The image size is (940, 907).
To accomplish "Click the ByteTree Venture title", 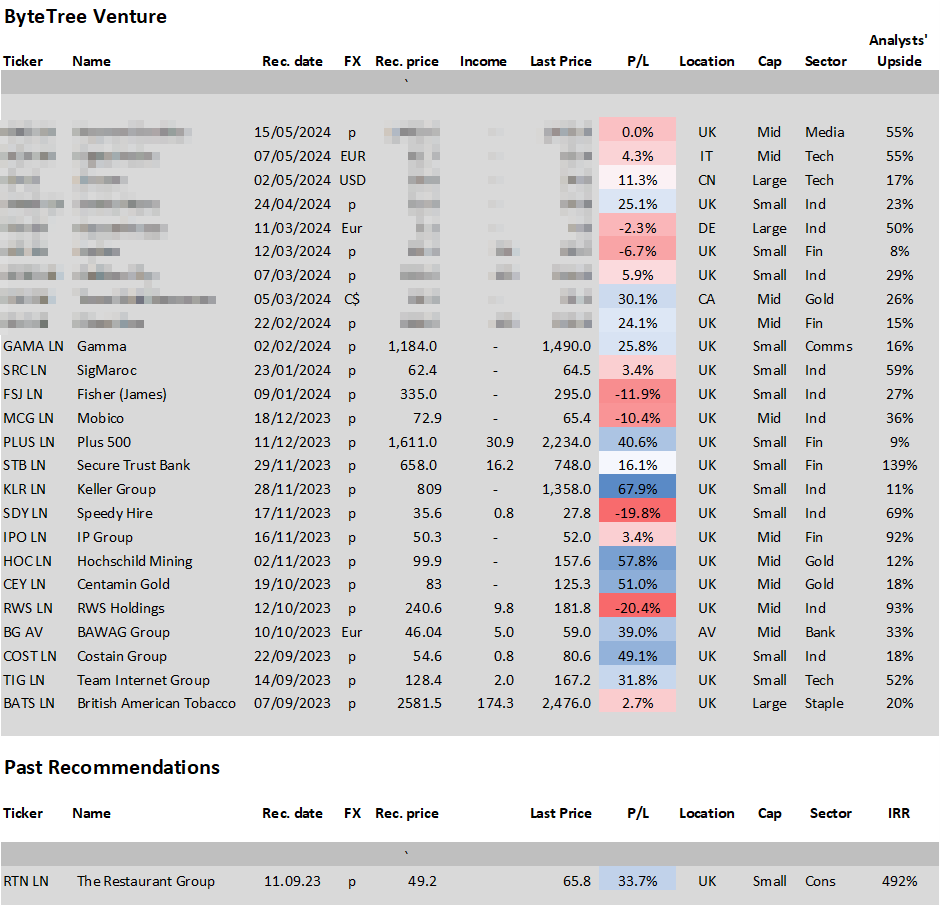I will [85, 17].
